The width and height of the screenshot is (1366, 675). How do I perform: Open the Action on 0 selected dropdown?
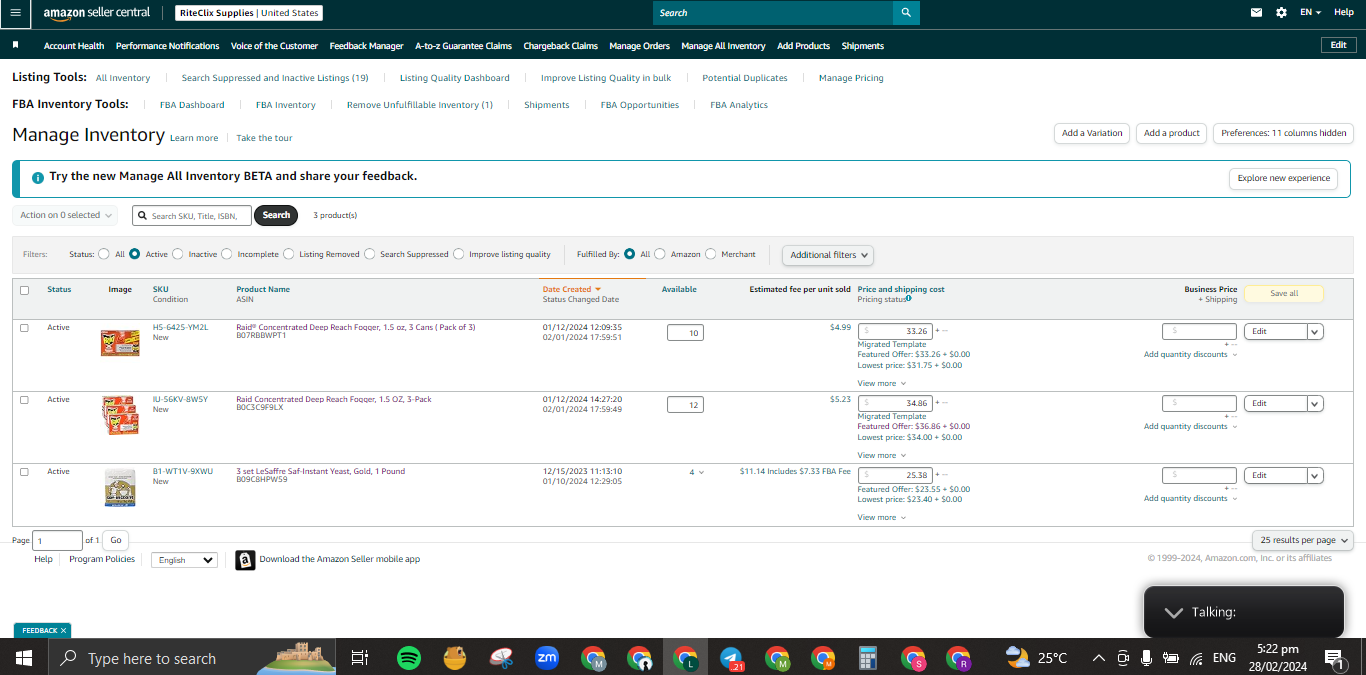[x=65, y=215]
